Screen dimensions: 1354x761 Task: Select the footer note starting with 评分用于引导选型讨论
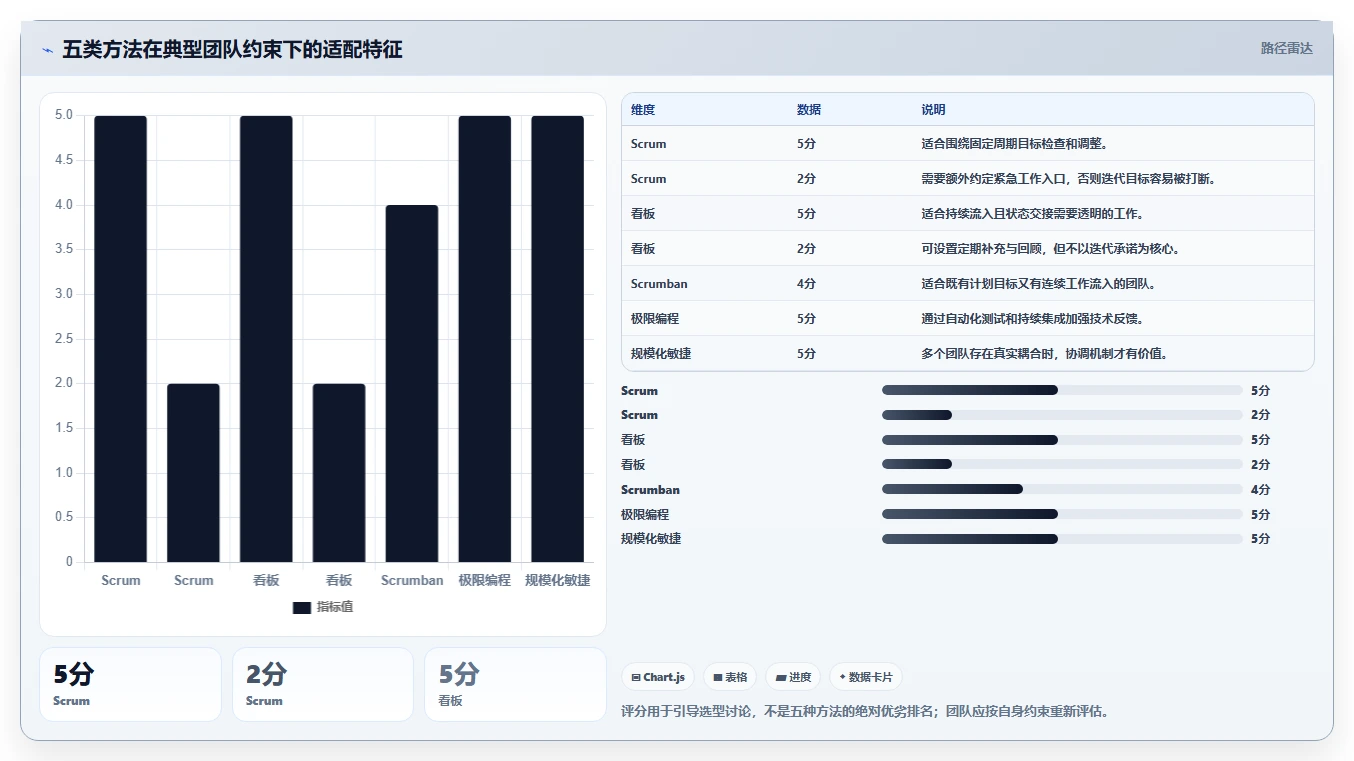click(x=865, y=712)
